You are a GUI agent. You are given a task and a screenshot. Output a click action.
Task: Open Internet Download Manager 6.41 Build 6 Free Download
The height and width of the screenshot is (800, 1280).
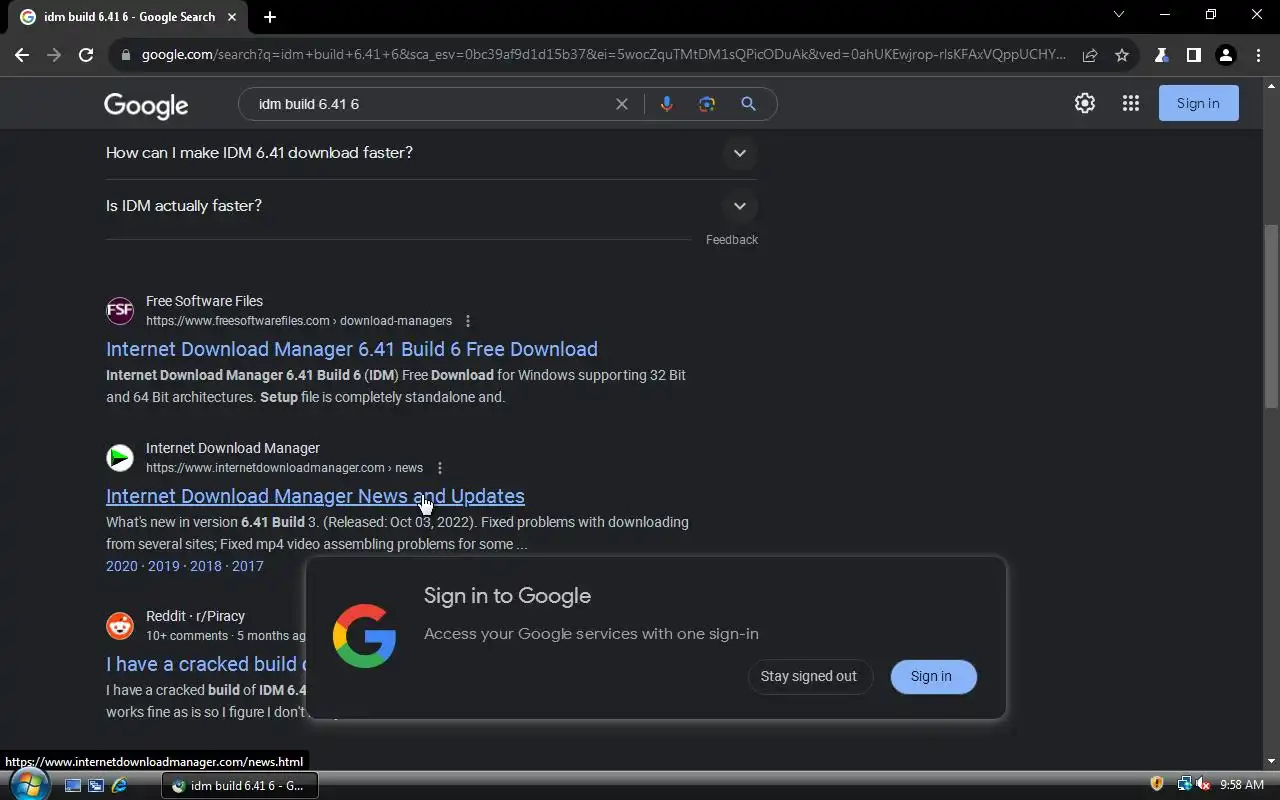coord(352,349)
